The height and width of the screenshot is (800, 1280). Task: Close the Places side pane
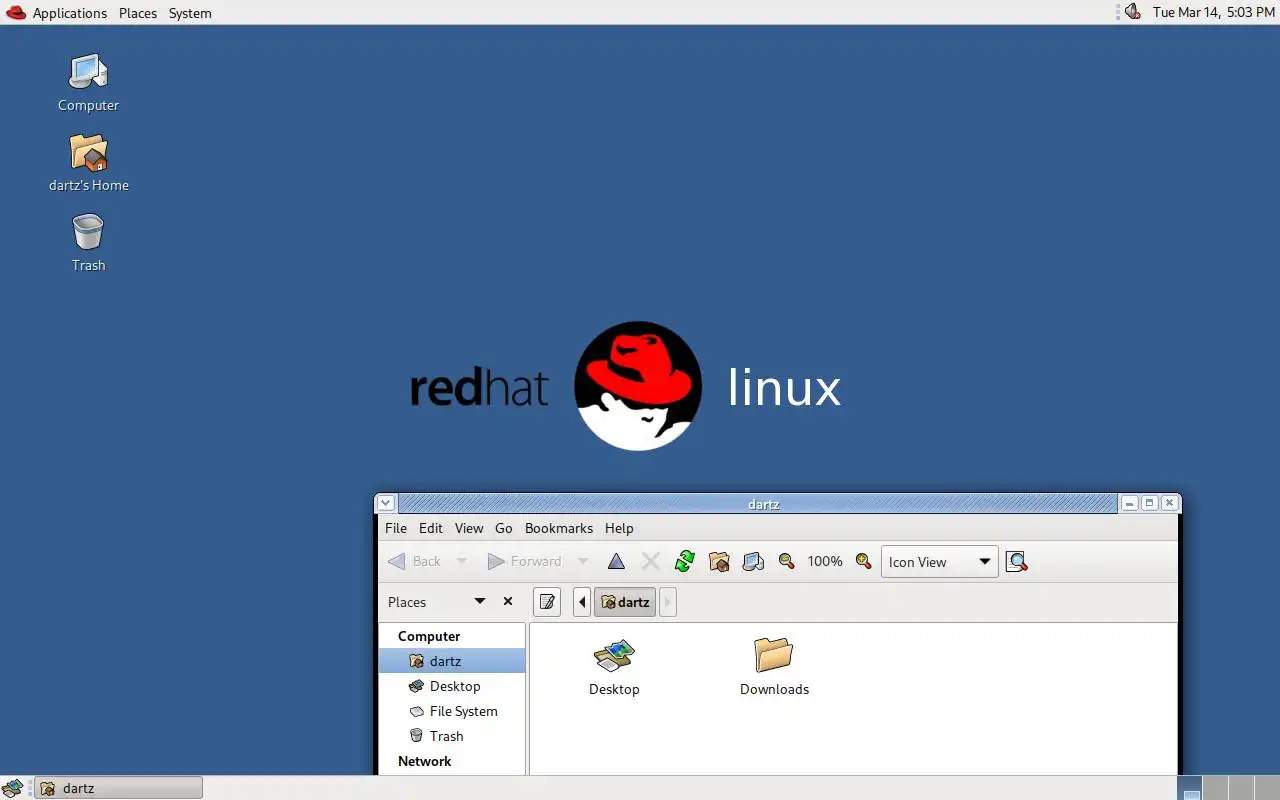point(508,602)
